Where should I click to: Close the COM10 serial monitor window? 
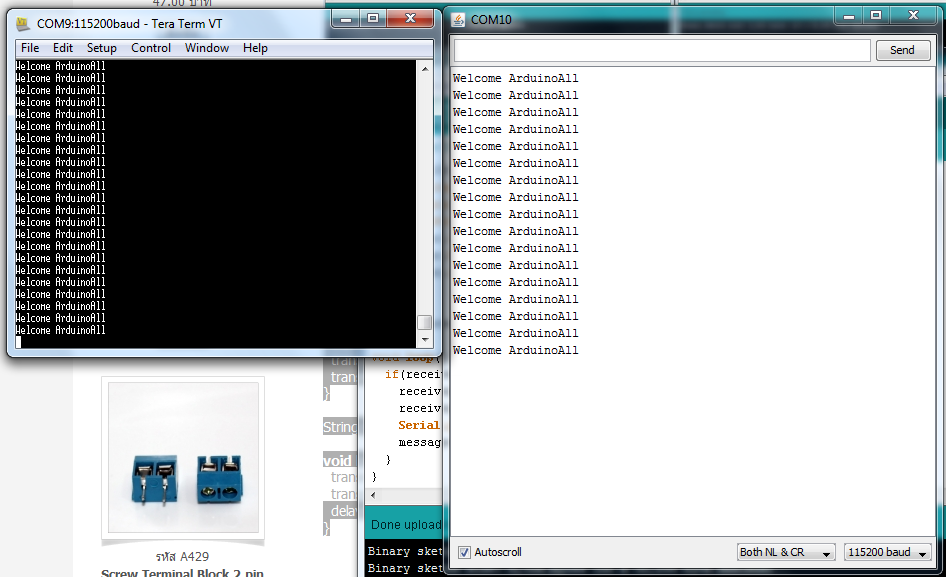pos(913,16)
